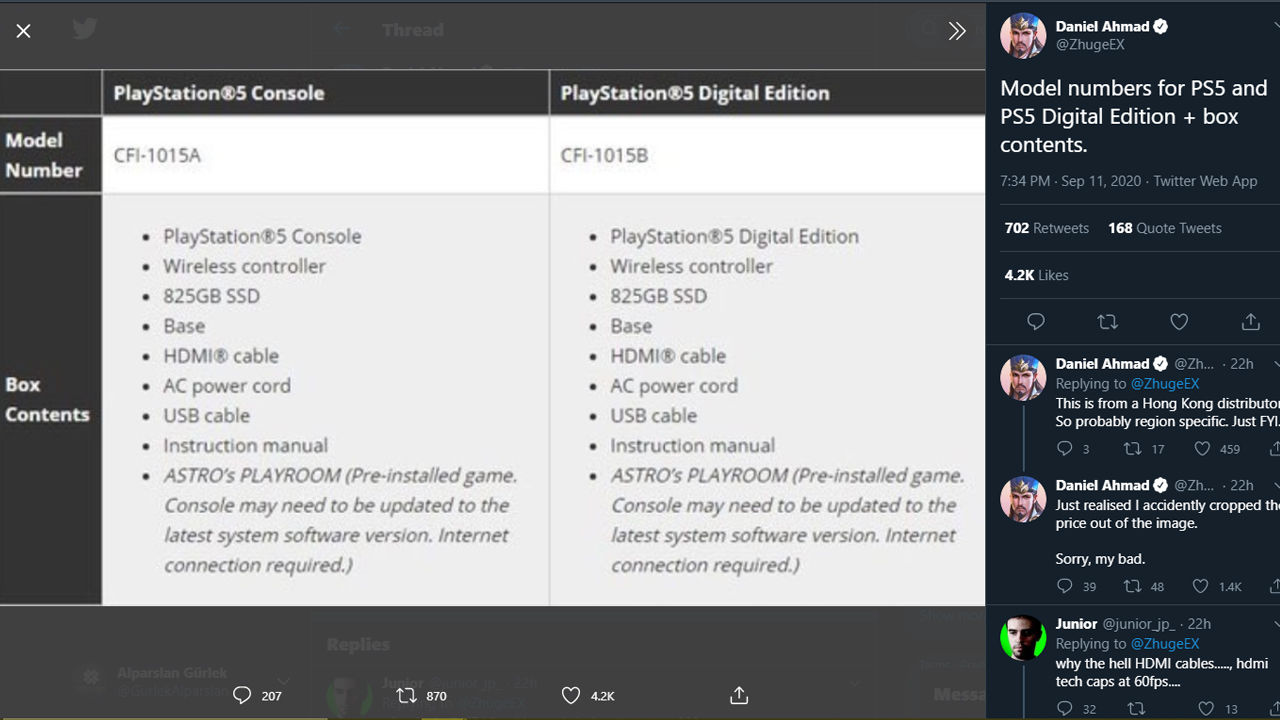1280x720 pixels.
Task: Reply icon with 39 on 'Sorry, my bad' tweet
Action: click(x=1065, y=587)
